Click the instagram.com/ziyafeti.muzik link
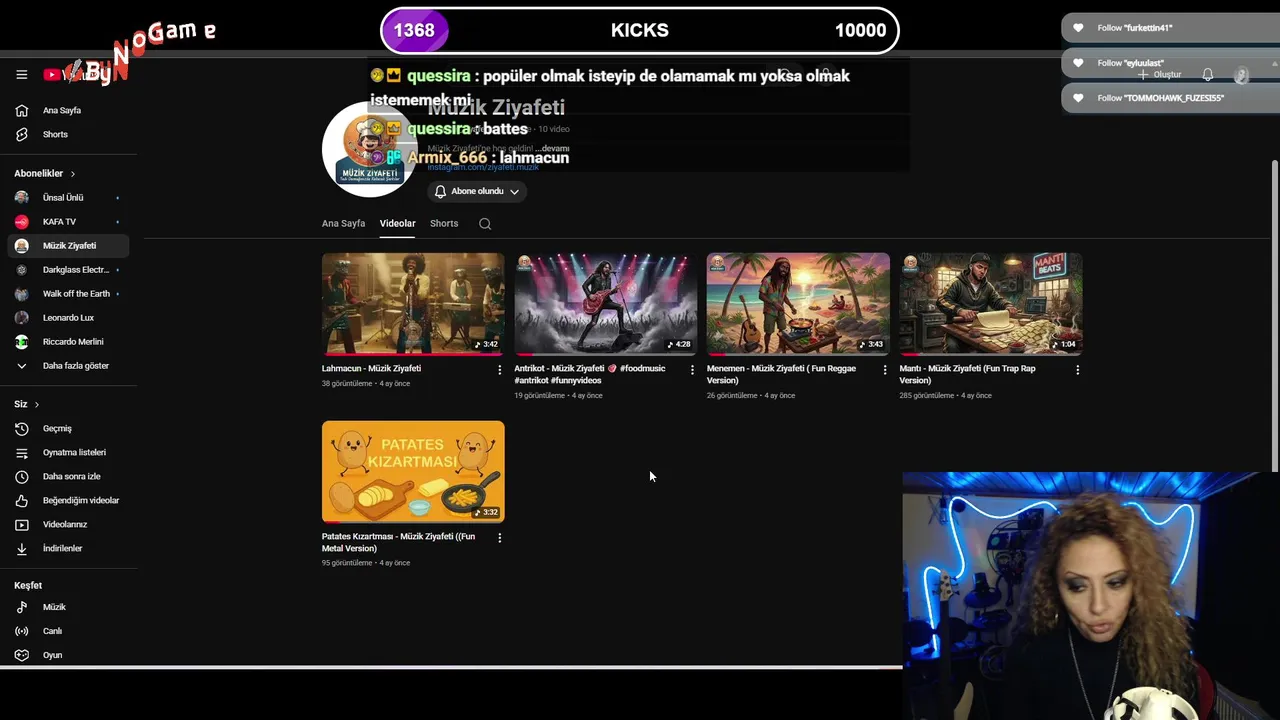1280x720 pixels. click(483, 168)
